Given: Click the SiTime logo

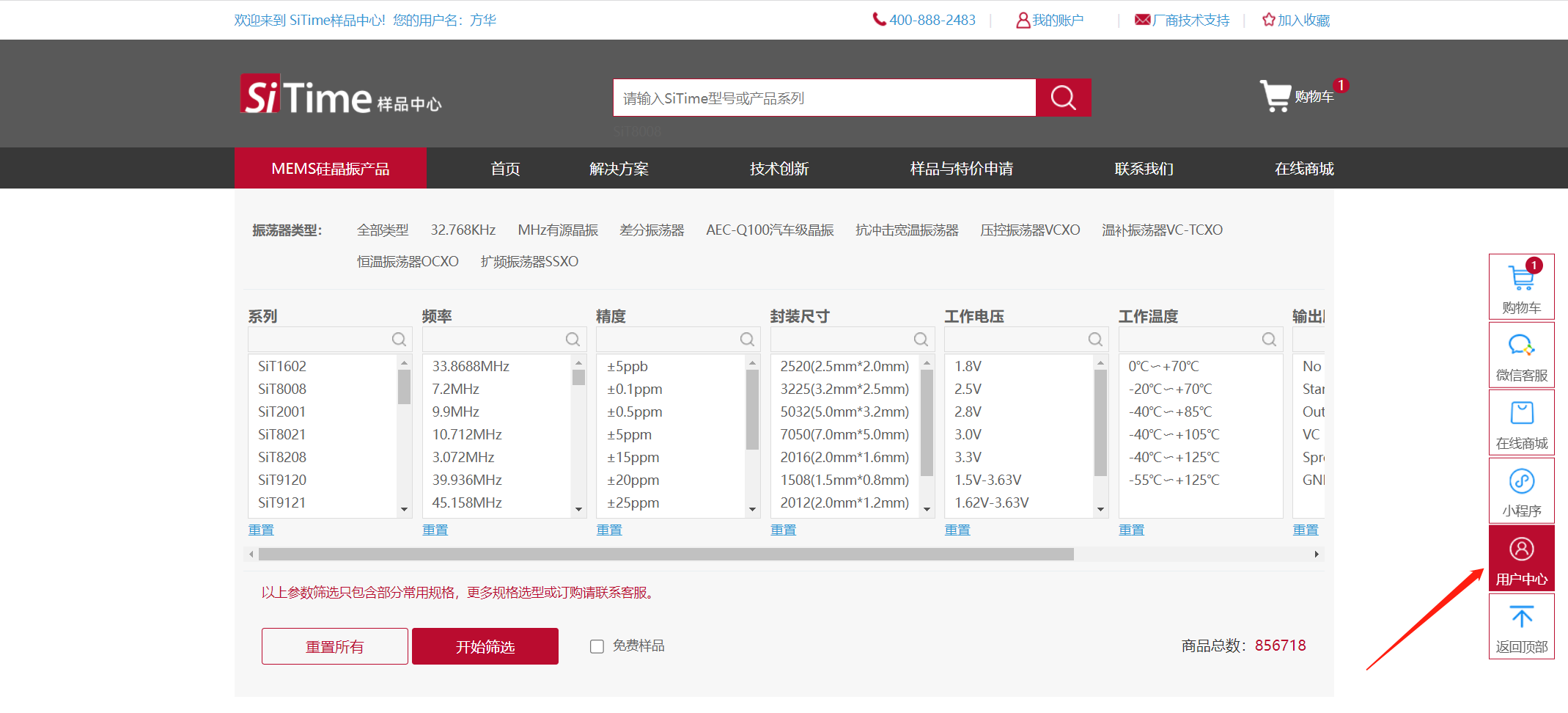Looking at the screenshot, I should pos(341,95).
